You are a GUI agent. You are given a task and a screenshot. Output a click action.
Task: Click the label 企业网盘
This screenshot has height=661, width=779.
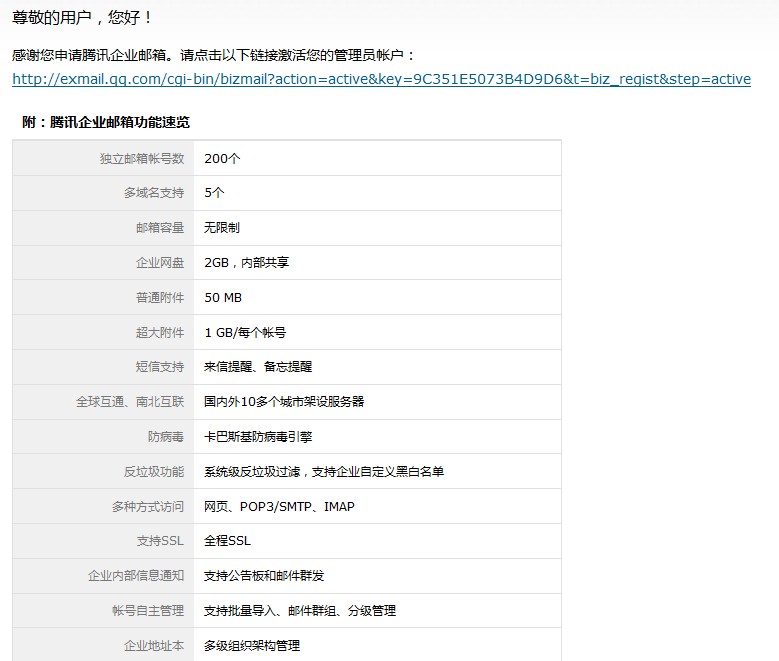pyautogui.click(x=160, y=262)
